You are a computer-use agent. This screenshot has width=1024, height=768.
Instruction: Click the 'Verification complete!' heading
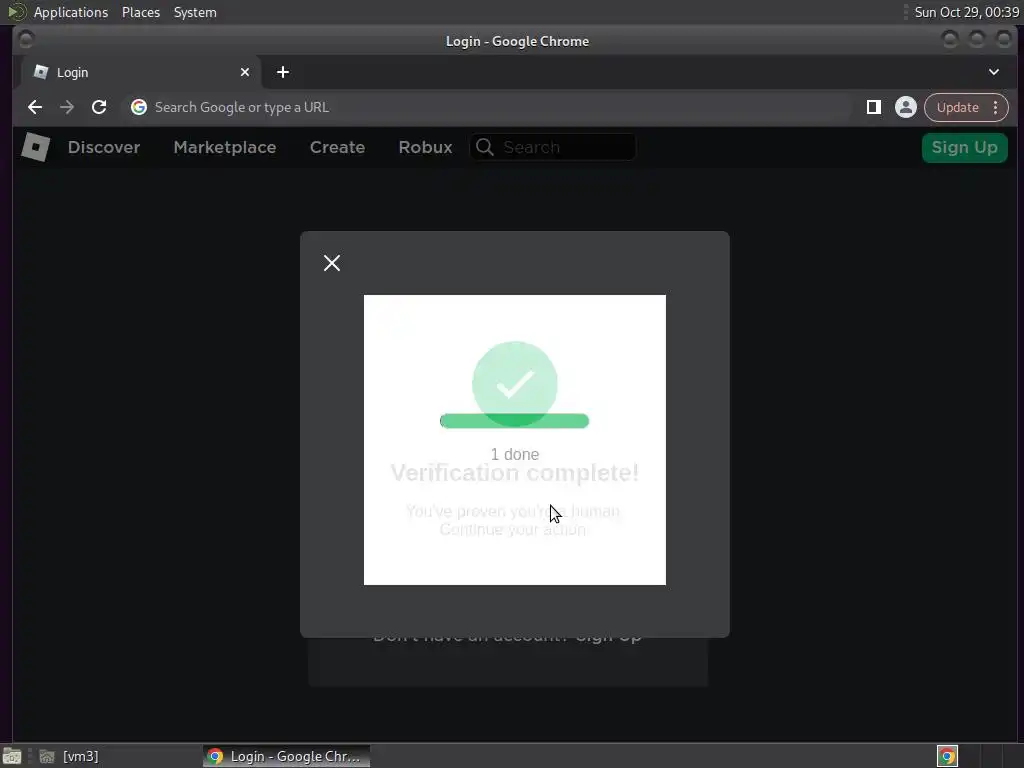pyautogui.click(x=515, y=473)
